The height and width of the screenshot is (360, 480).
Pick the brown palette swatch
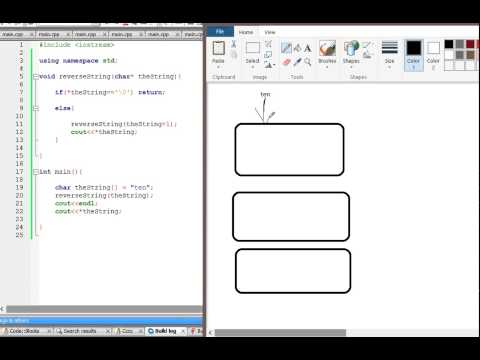[x=470, y=55]
